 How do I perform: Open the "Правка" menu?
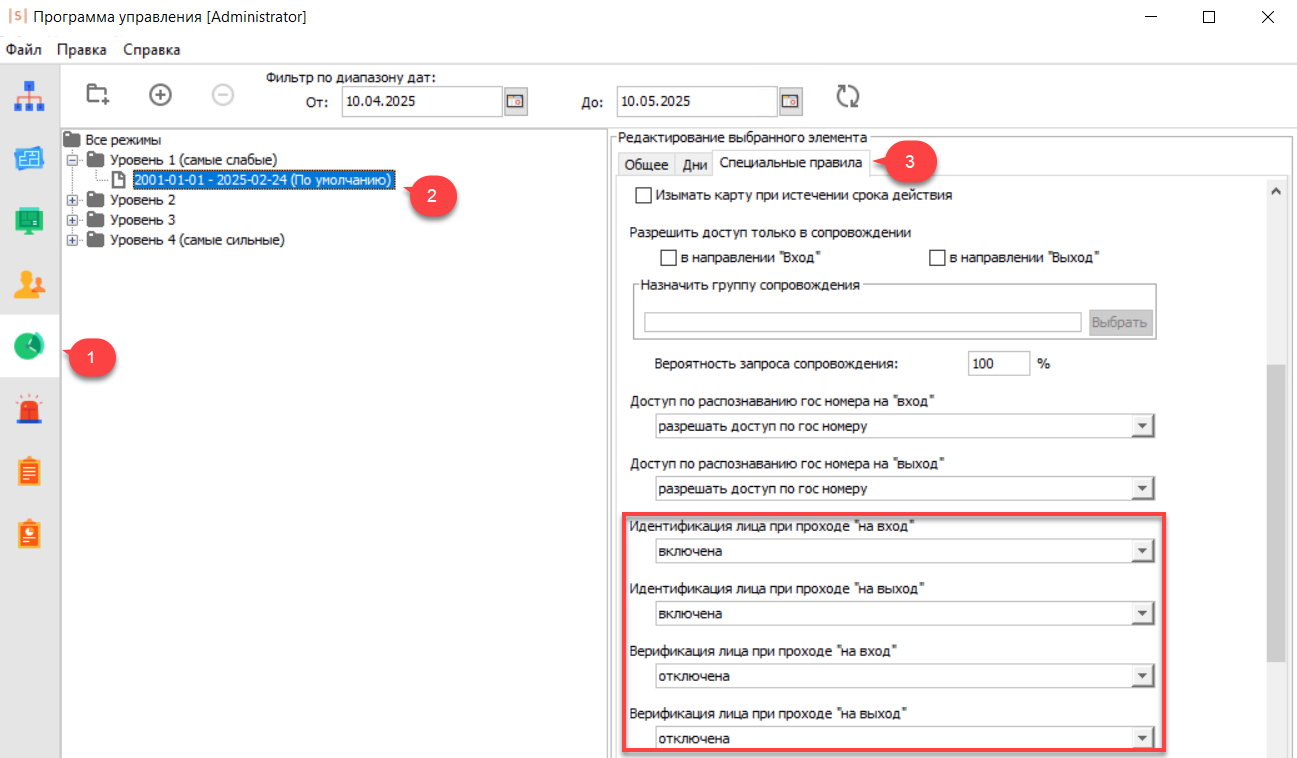click(x=74, y=50)
